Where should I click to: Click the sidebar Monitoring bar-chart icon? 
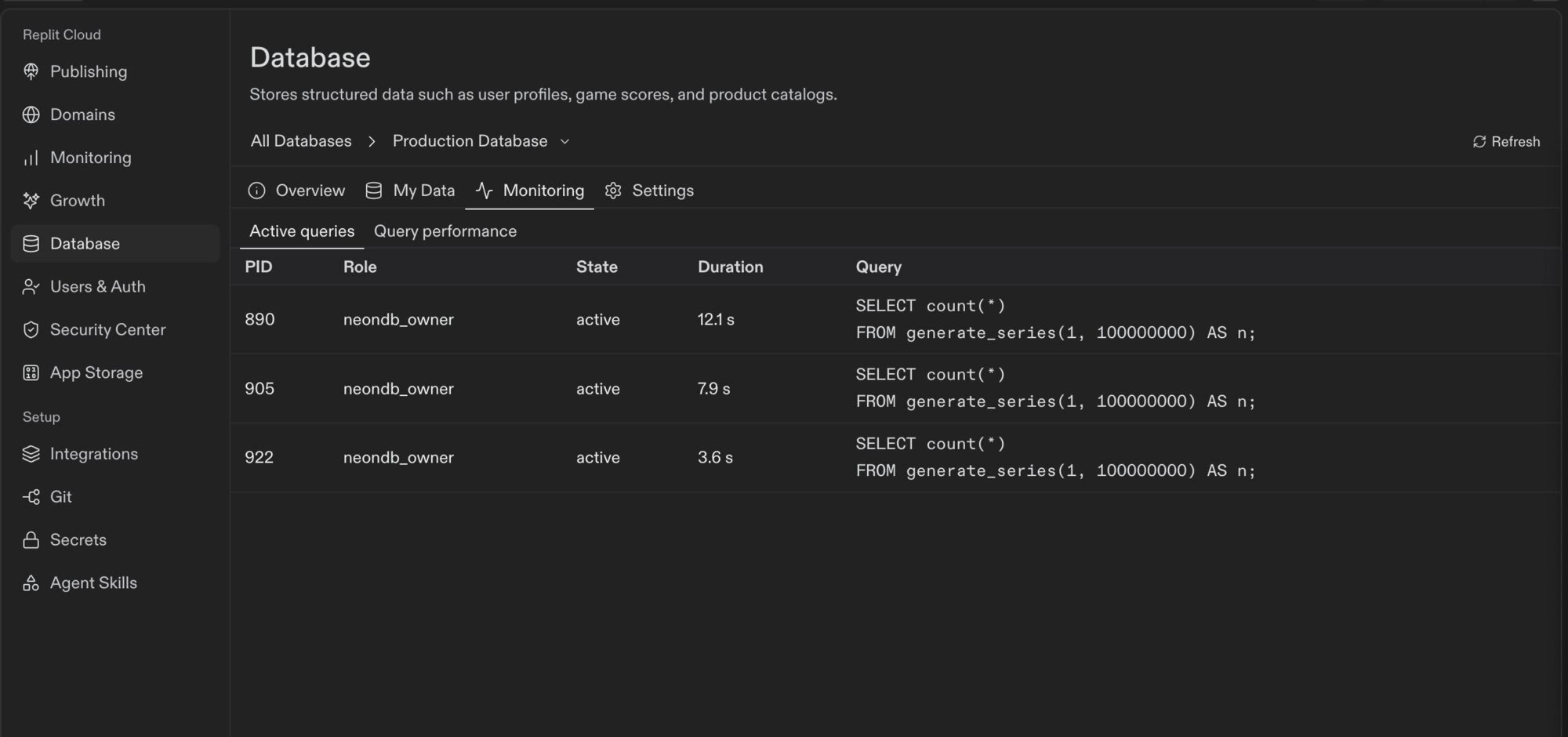pyautogui.click(x=31, y=158)
